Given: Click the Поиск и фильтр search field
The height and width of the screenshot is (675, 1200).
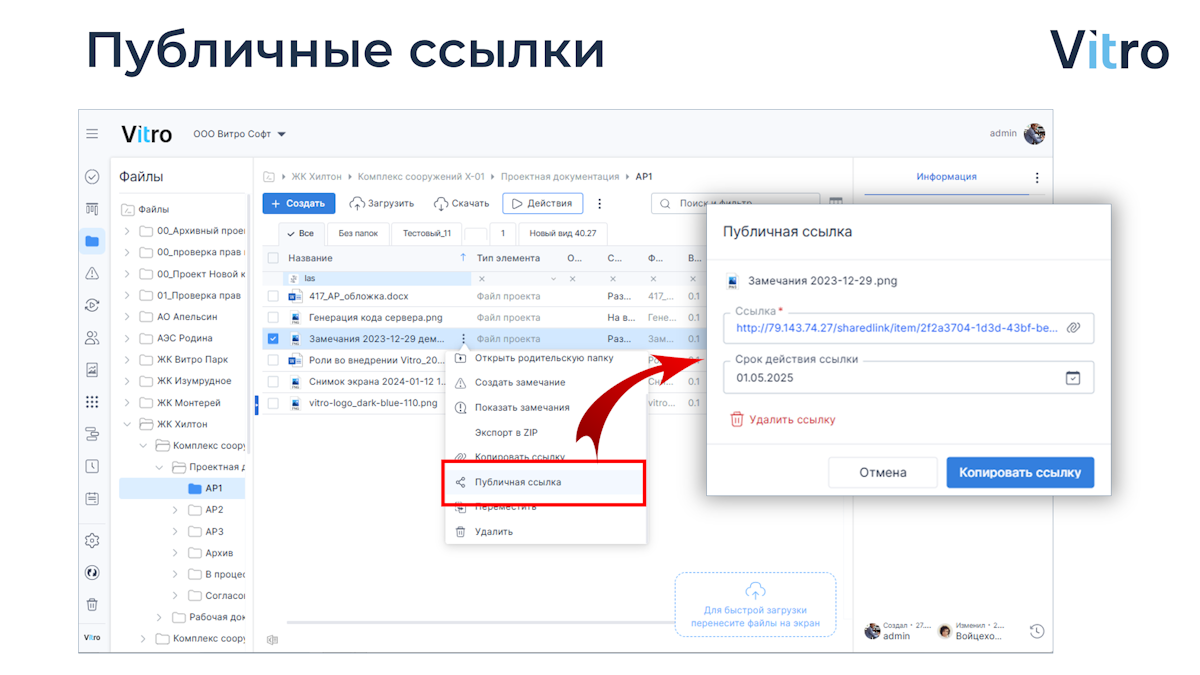Looking at the screenshot, I should click(x=735, y=203).
